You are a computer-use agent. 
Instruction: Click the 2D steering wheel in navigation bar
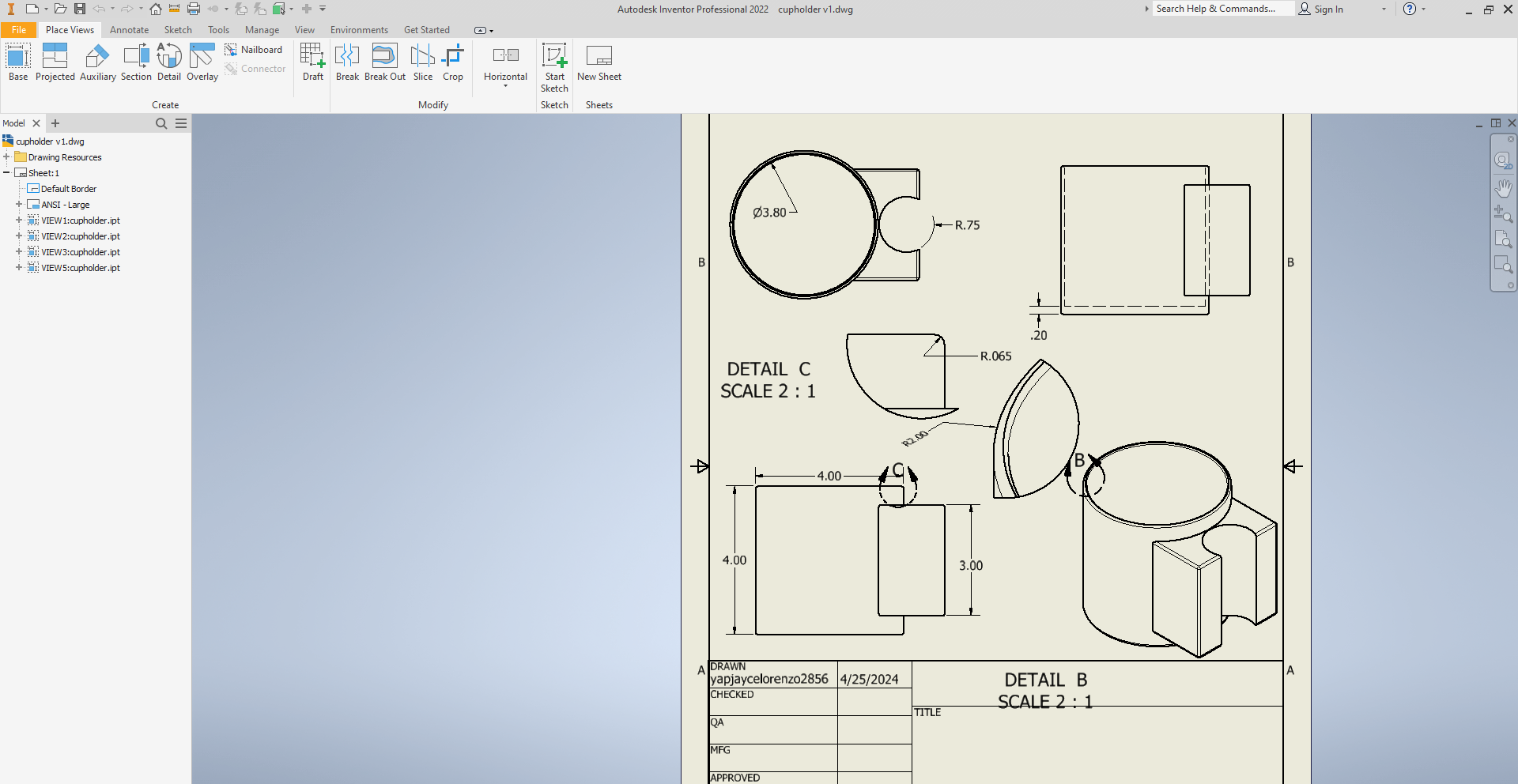point(1503,160)
